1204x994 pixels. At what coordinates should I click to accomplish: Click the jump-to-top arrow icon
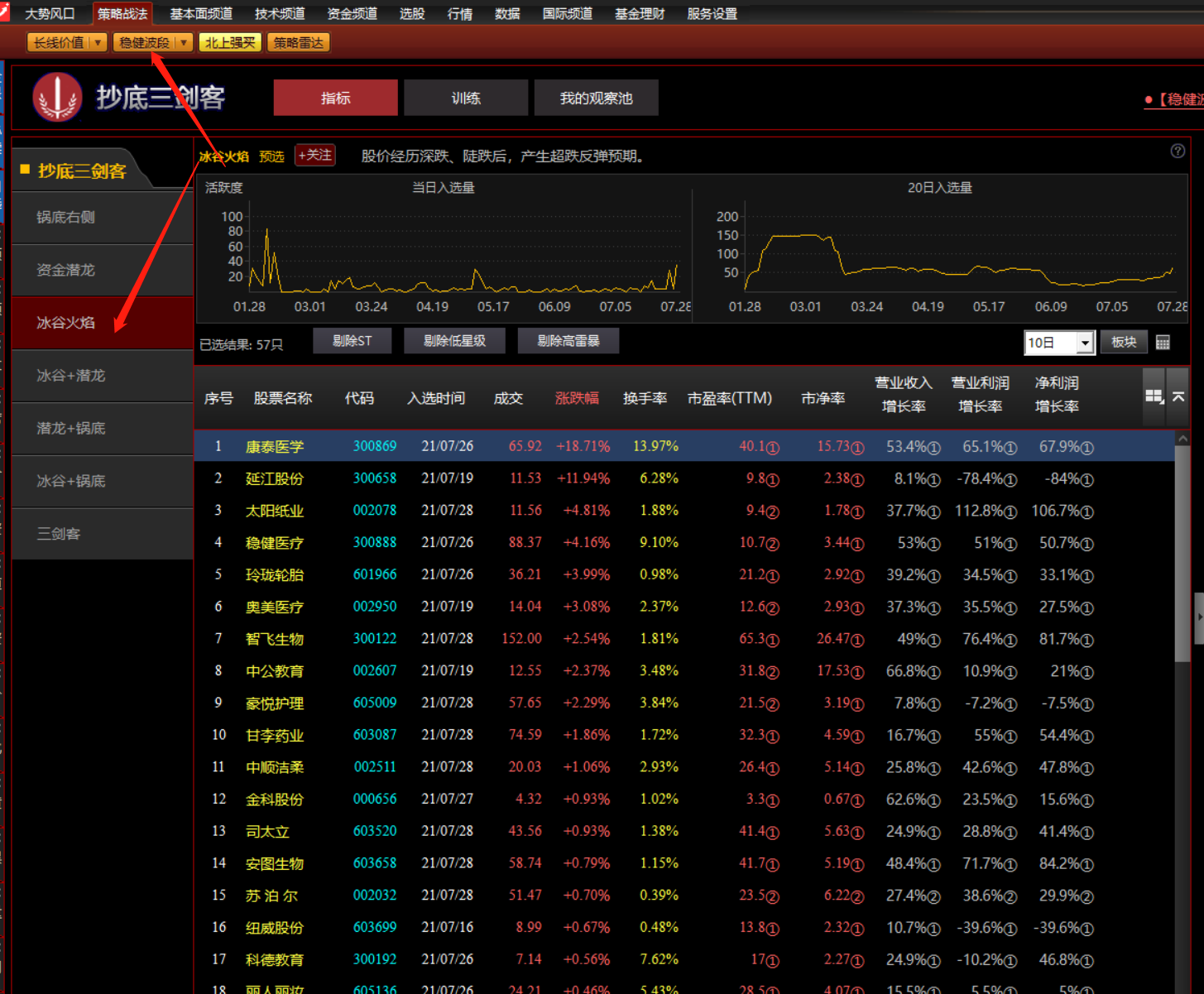click(1178, 397)
